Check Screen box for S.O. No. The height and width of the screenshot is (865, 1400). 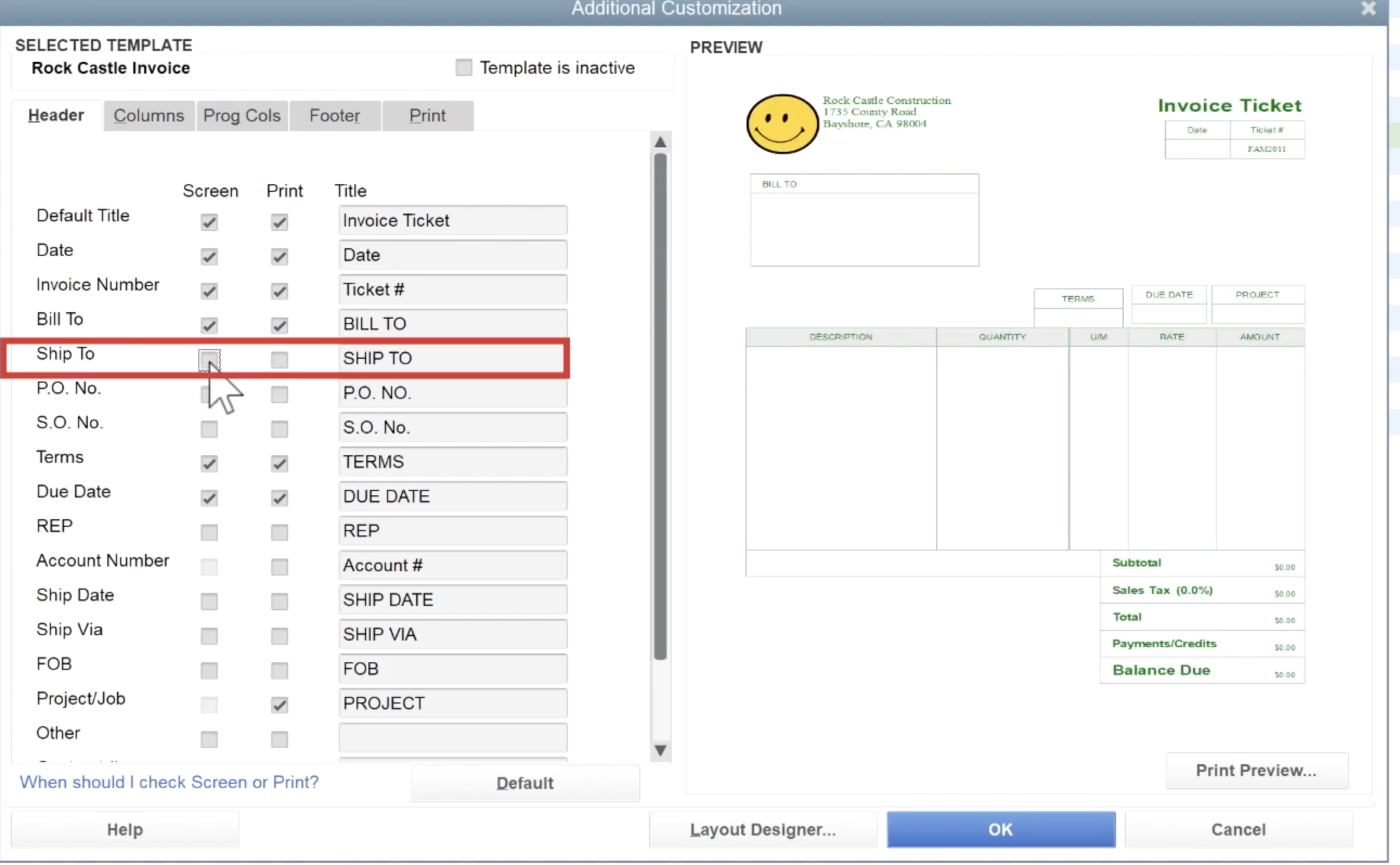pyautogui.click(x=209, y=429)
